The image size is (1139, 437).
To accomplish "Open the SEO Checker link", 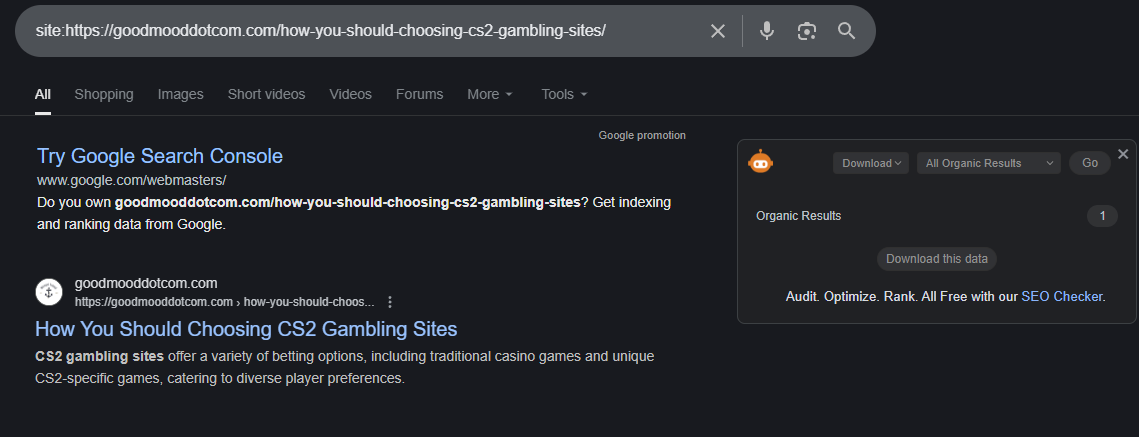I will pos(1062,296).
